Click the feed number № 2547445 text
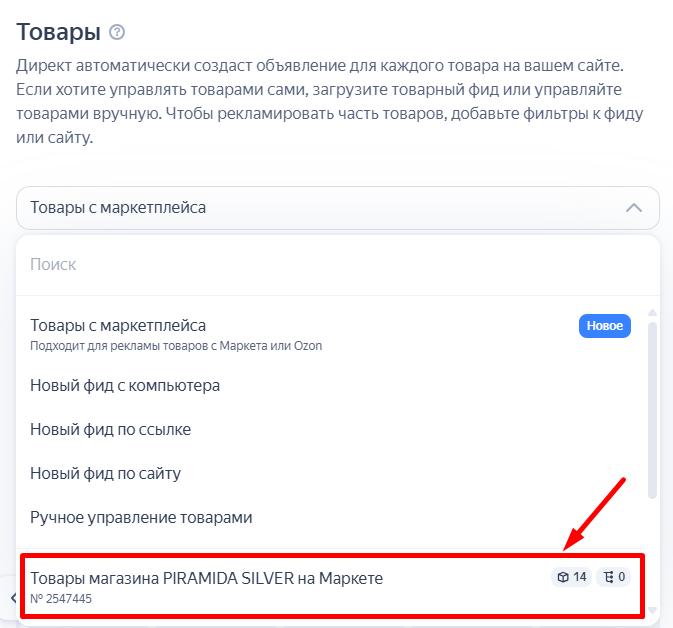 click(61, 598)
